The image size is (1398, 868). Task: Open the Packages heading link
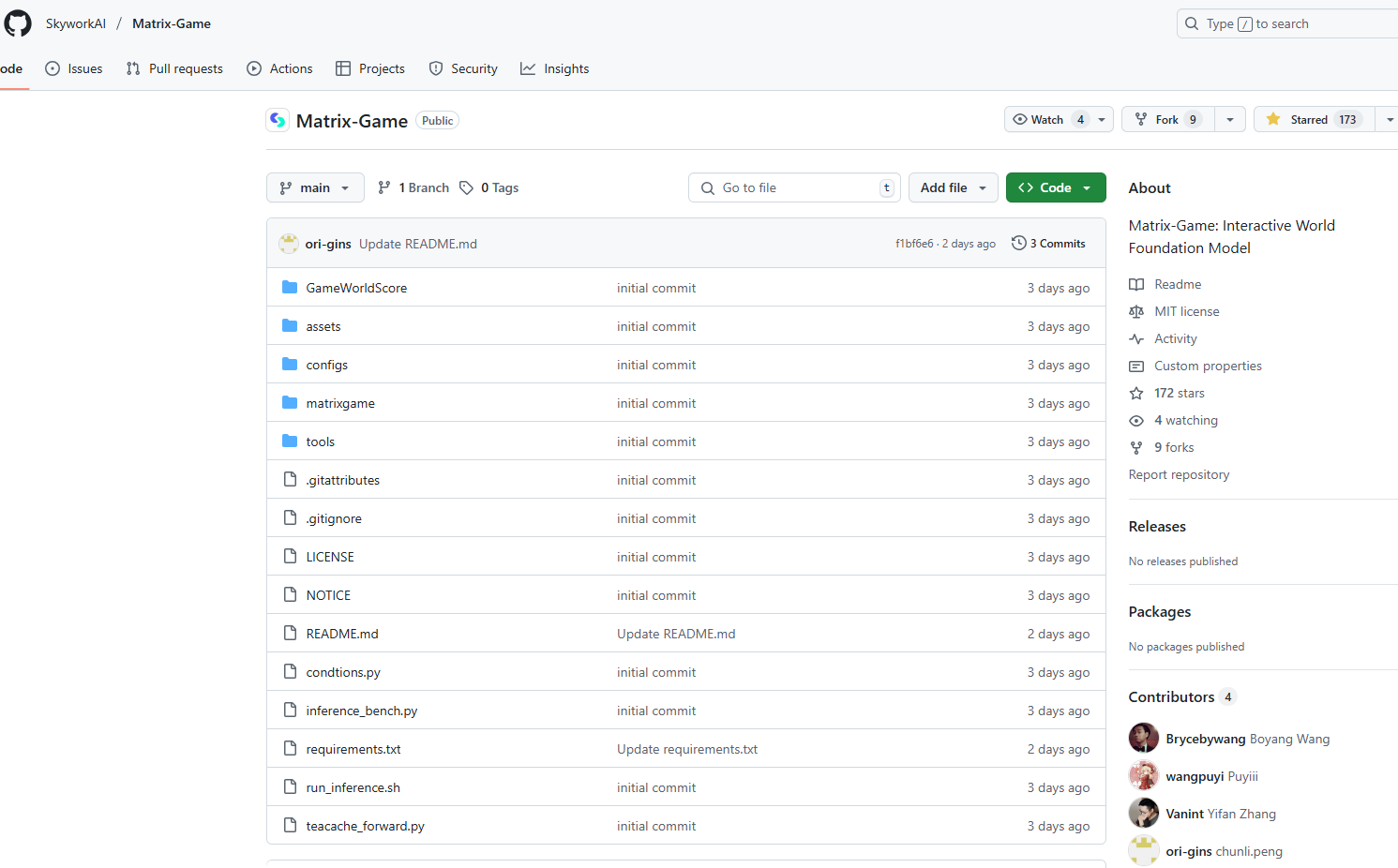coord(1160,611)
